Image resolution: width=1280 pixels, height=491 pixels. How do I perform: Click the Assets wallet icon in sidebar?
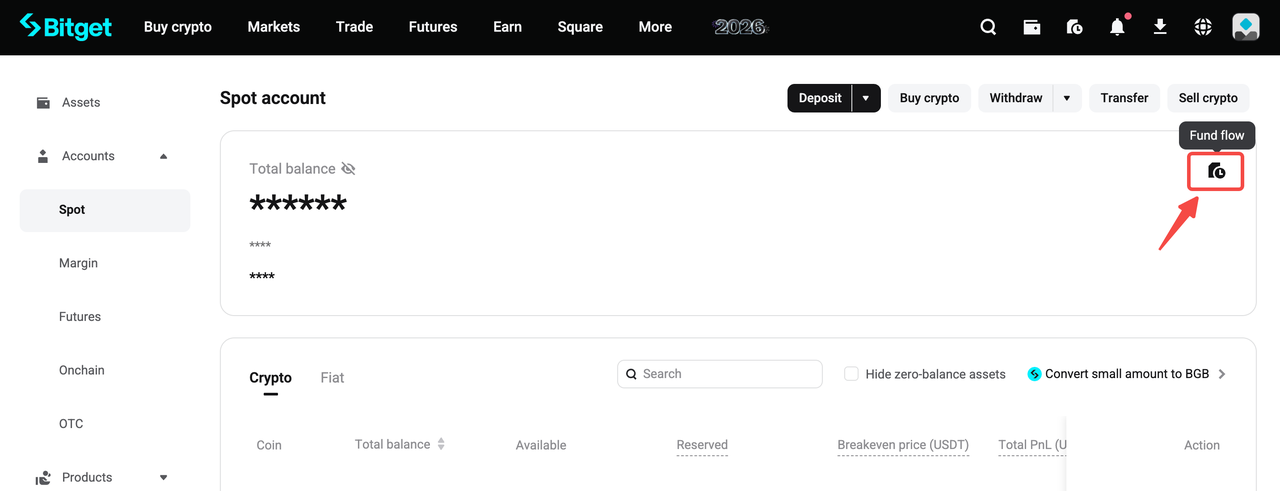tap(43, 102)
